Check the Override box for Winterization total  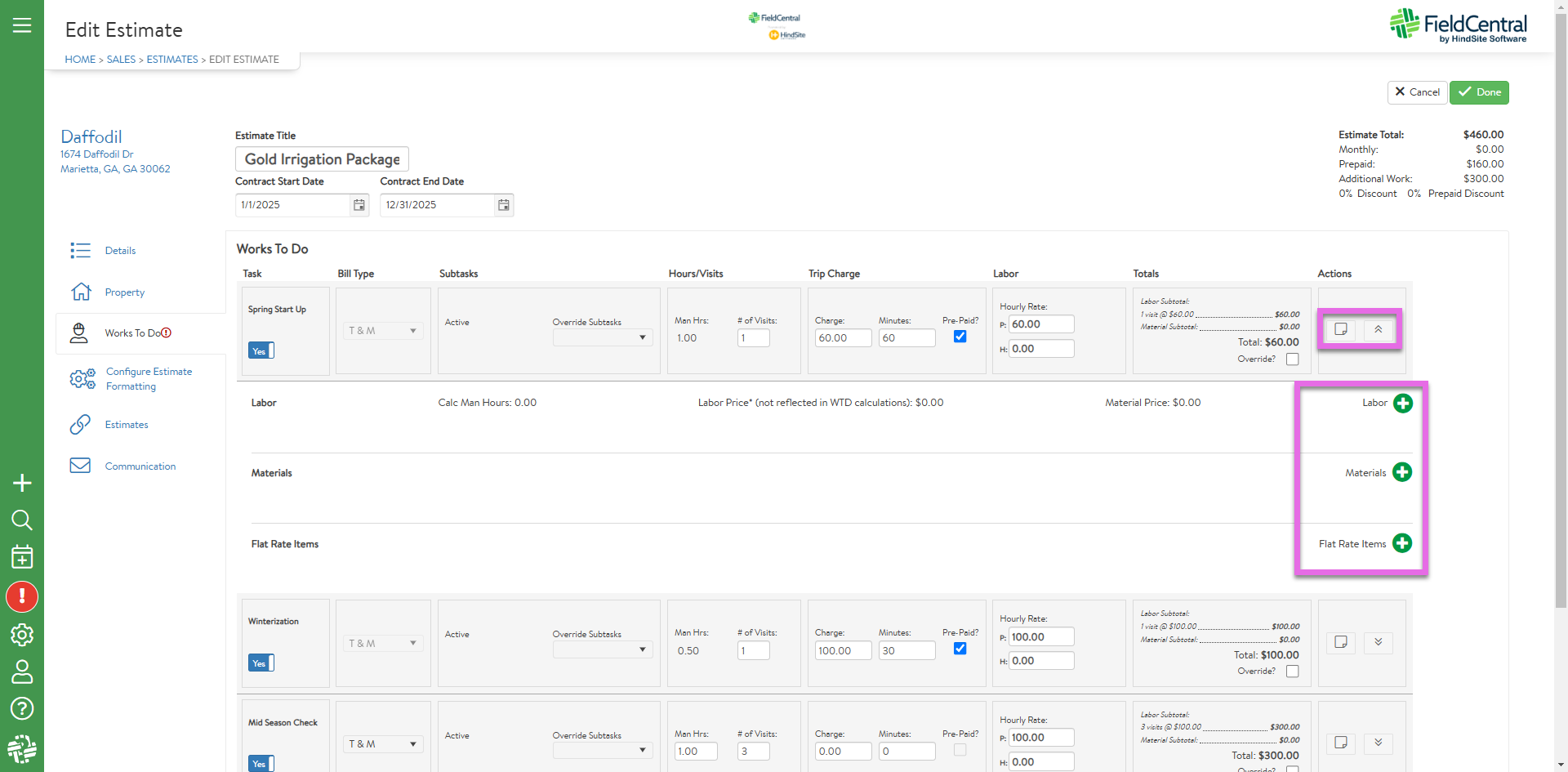point(1292,672)
